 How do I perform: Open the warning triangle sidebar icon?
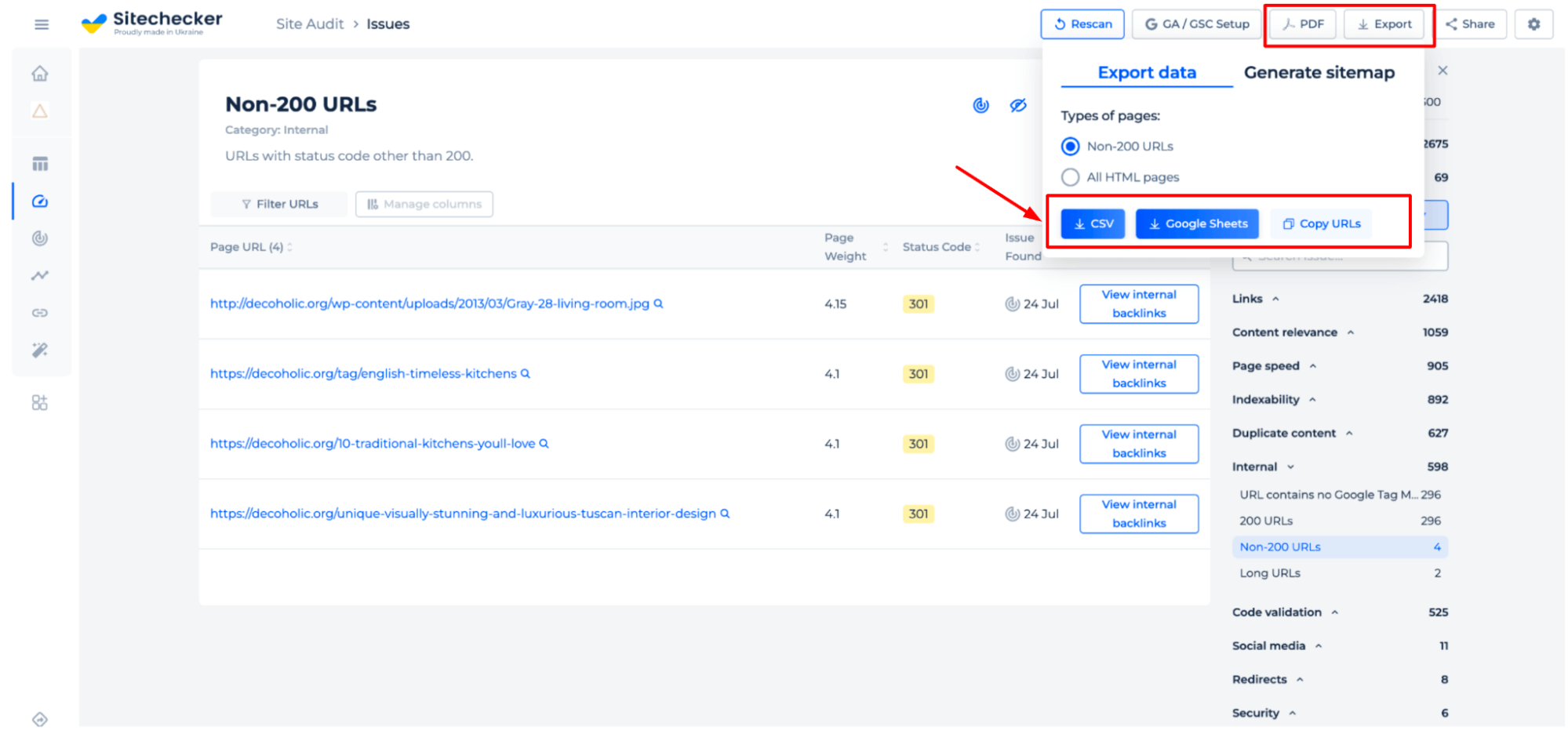point(40,111)
